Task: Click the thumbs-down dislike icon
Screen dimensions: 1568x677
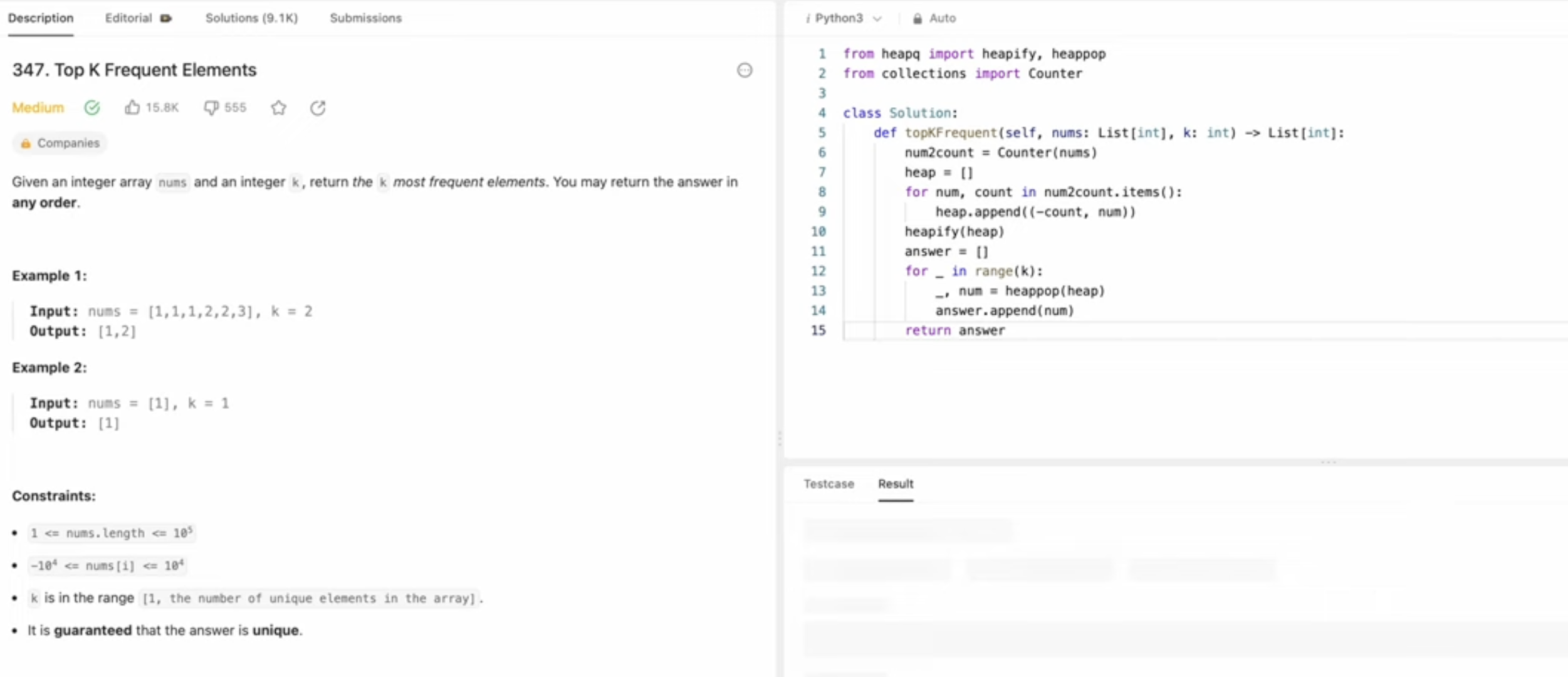Action: tap(211, 108)
